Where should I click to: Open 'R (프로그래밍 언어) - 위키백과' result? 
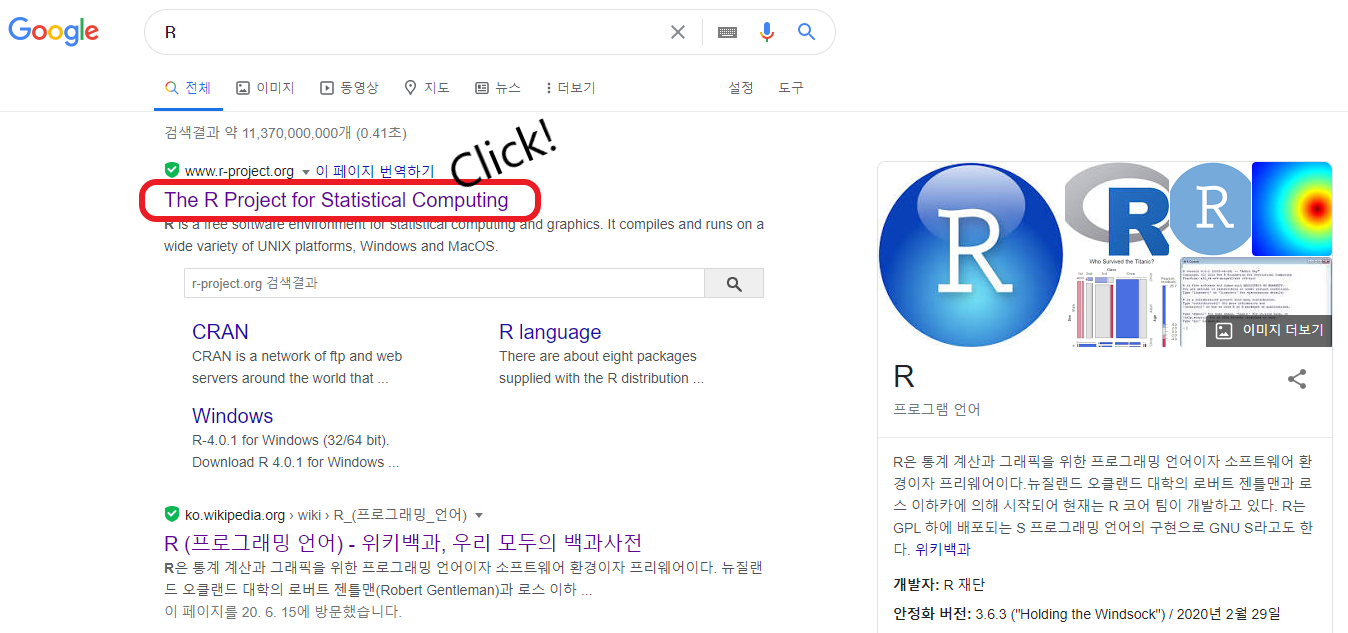[403, 543]
